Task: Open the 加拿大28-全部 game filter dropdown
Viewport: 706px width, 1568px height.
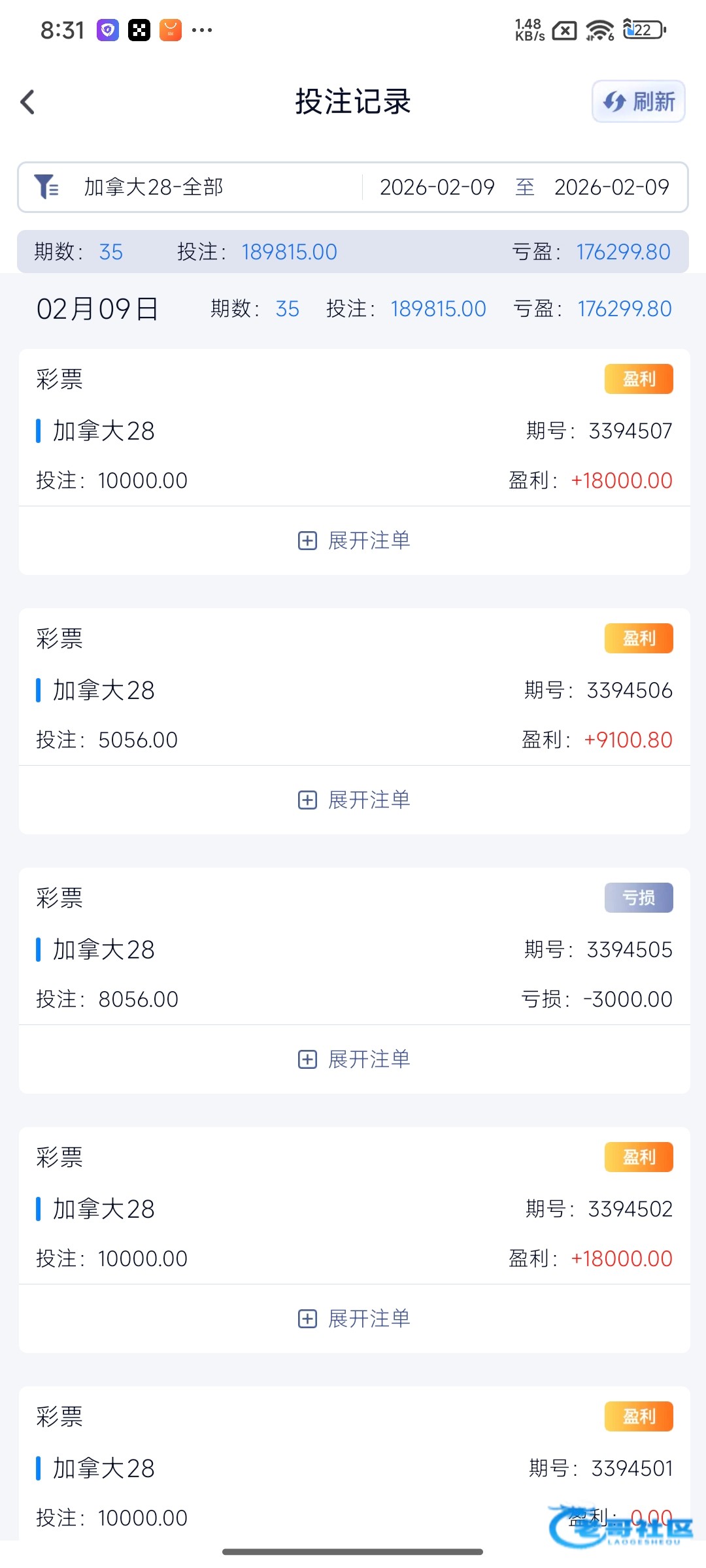Action: [154, 188]
